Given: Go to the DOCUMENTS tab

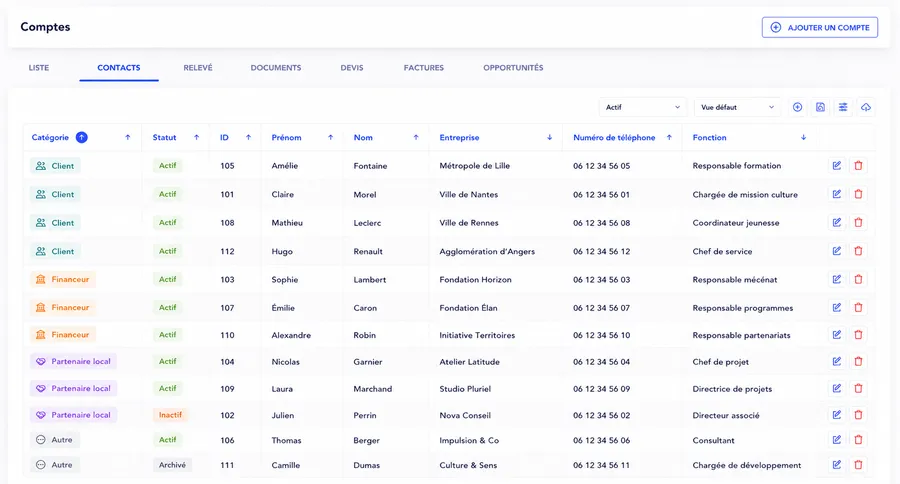Looking at the screenshot, I should 276,68.
